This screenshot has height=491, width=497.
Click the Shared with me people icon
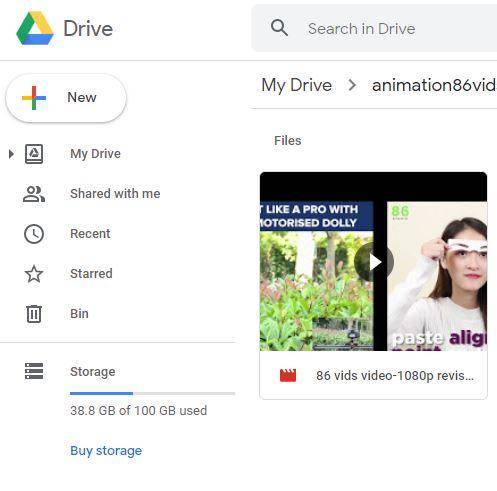(34, 194)
